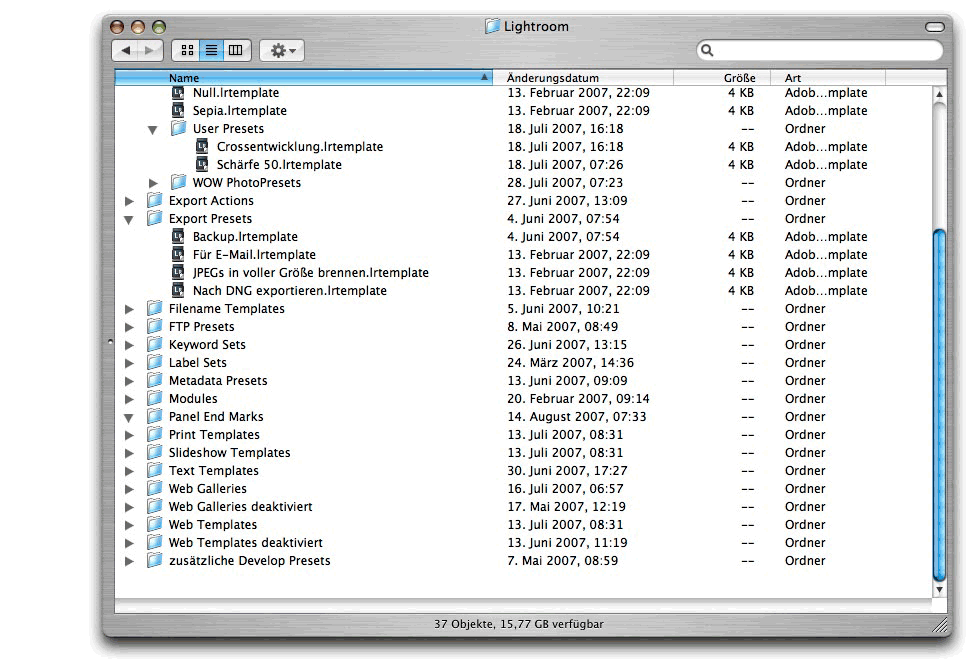Select the Export Actions folder icon
972x659 pixels.
pyautogui.click(x=154, y=200)
